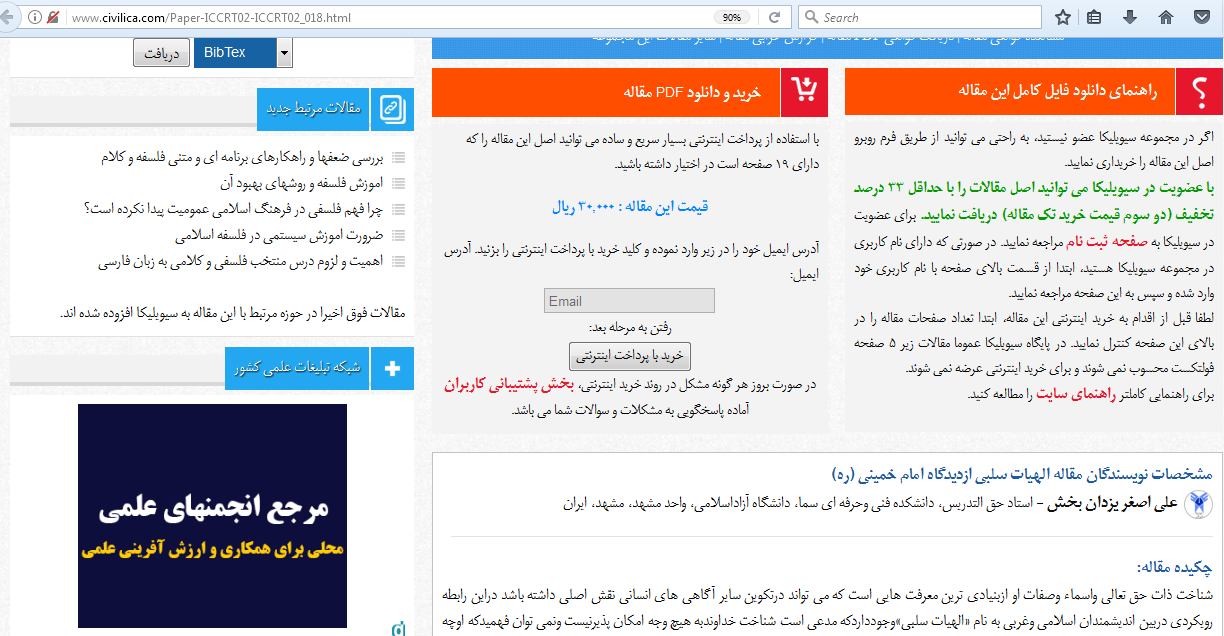
Task: Open the BibTex format dropdown
Action: click(285, 53)
